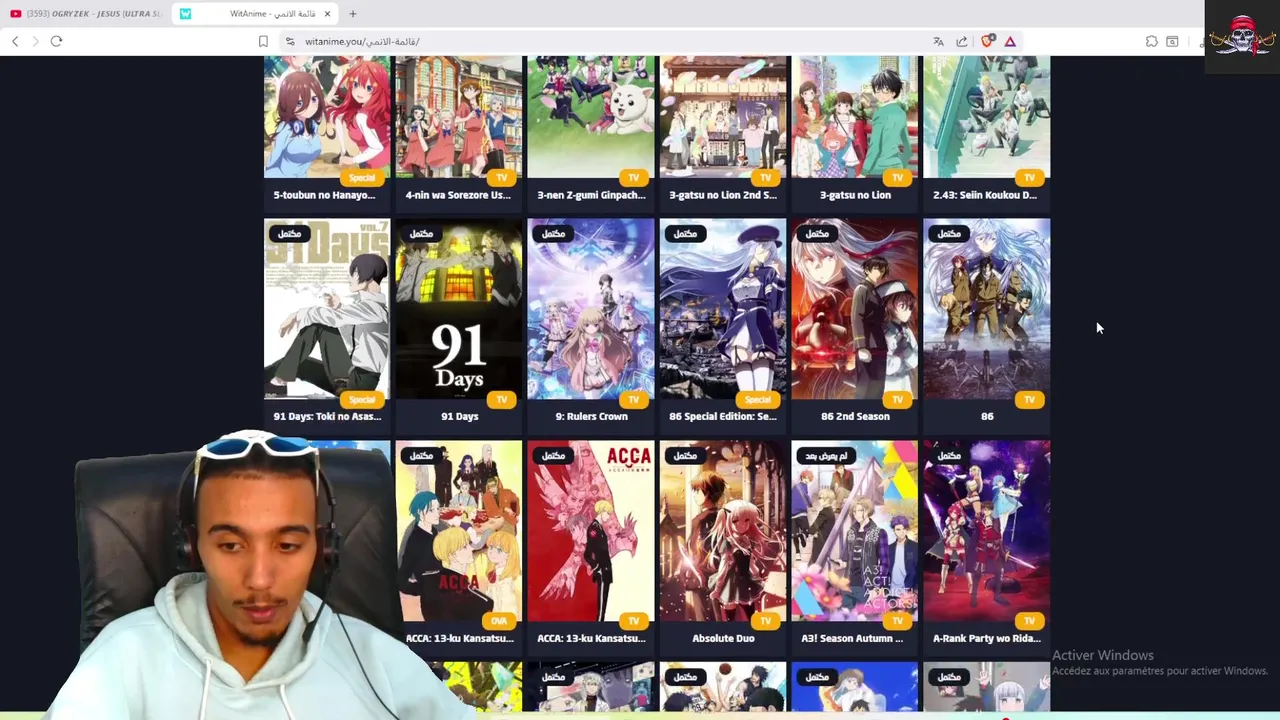Select the WitAnime tab

(255, 14)
